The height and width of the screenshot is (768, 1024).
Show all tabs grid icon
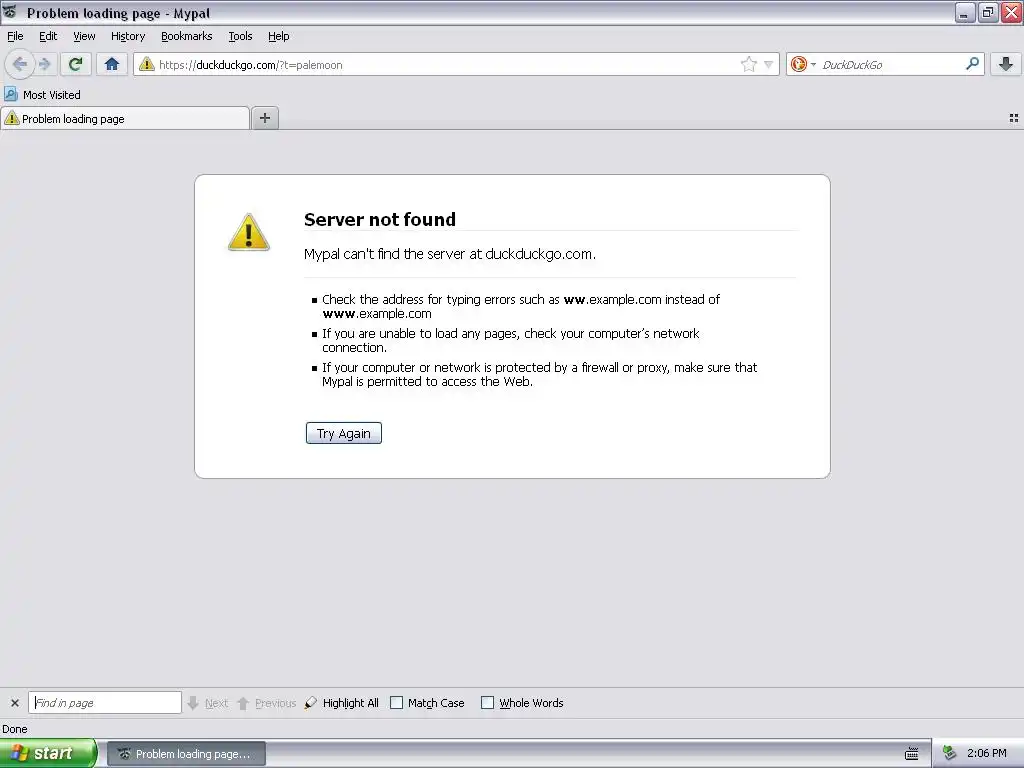tap(1014, 118)
